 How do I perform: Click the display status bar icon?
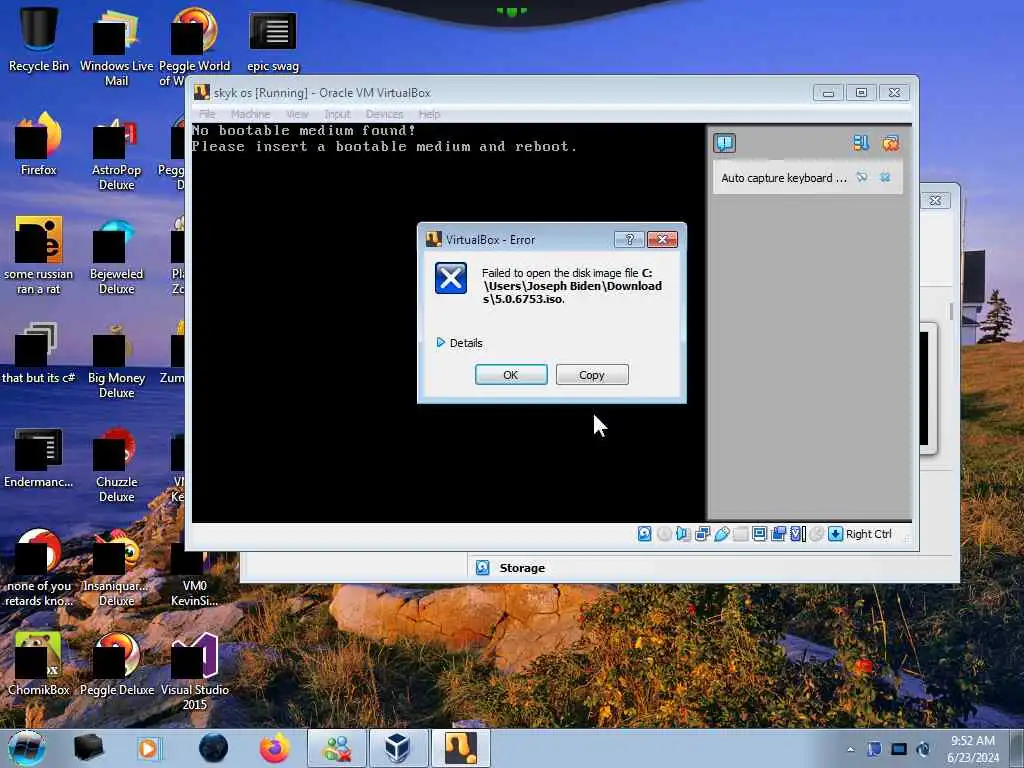click(760, 534)
